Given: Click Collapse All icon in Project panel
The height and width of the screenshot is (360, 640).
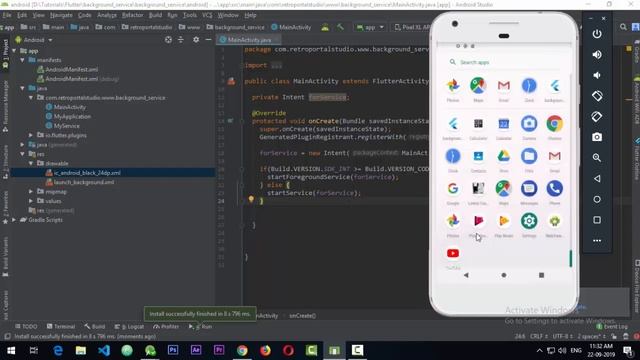Looking at the screenshot, I should [x=181, y=40].
